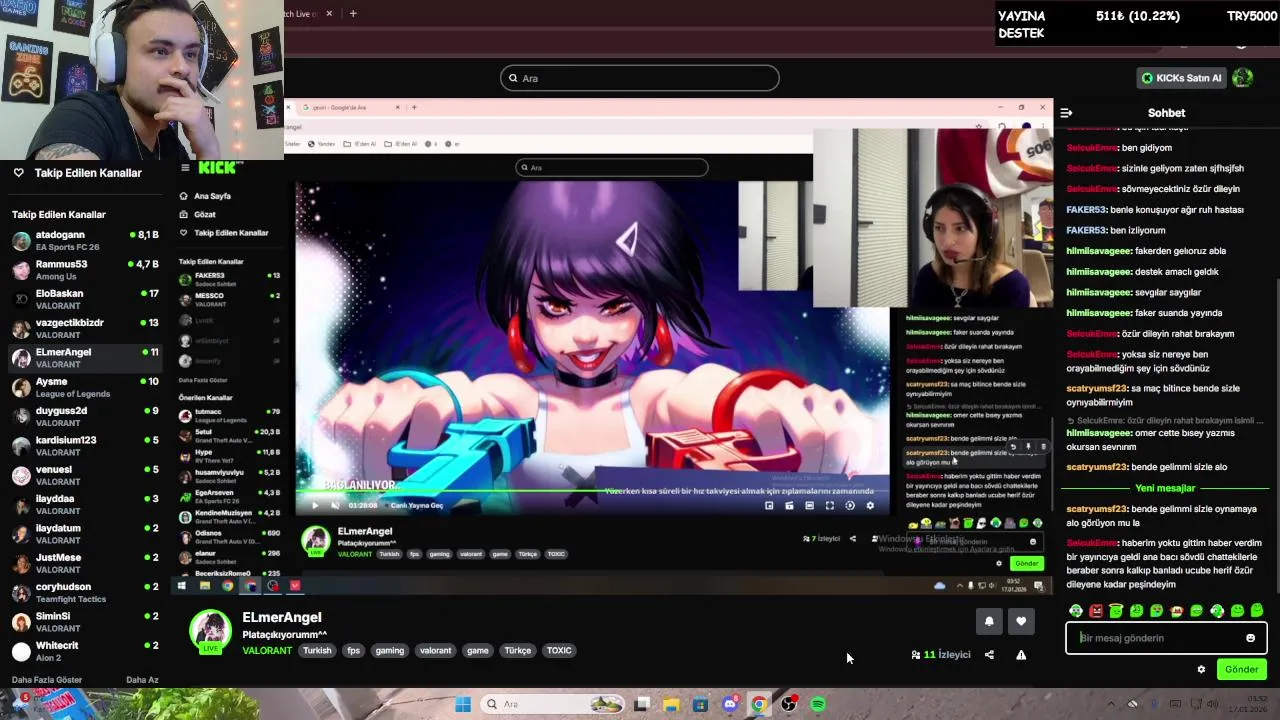Select the fps tag
Screen dimensions: 1280x720
point(353,651)
